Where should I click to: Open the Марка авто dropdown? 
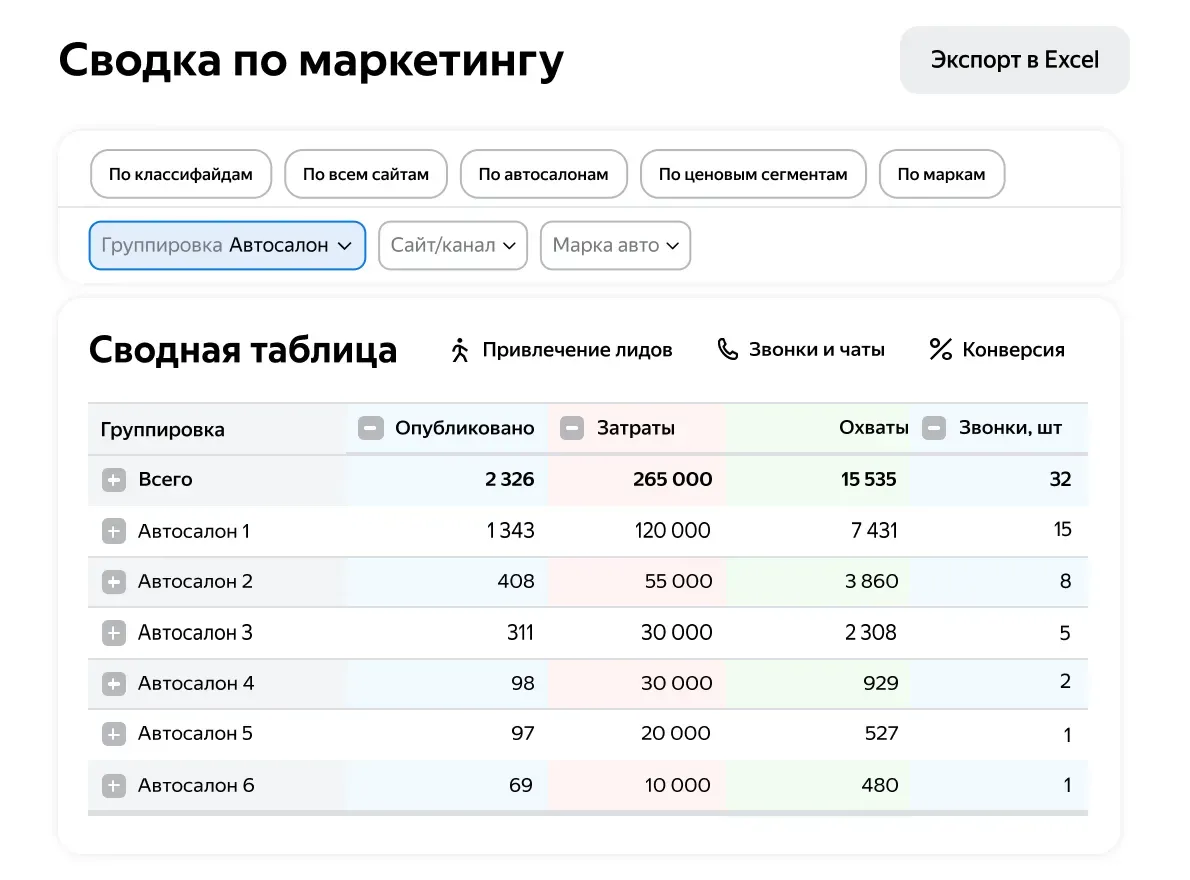click(x=615, y=245)
